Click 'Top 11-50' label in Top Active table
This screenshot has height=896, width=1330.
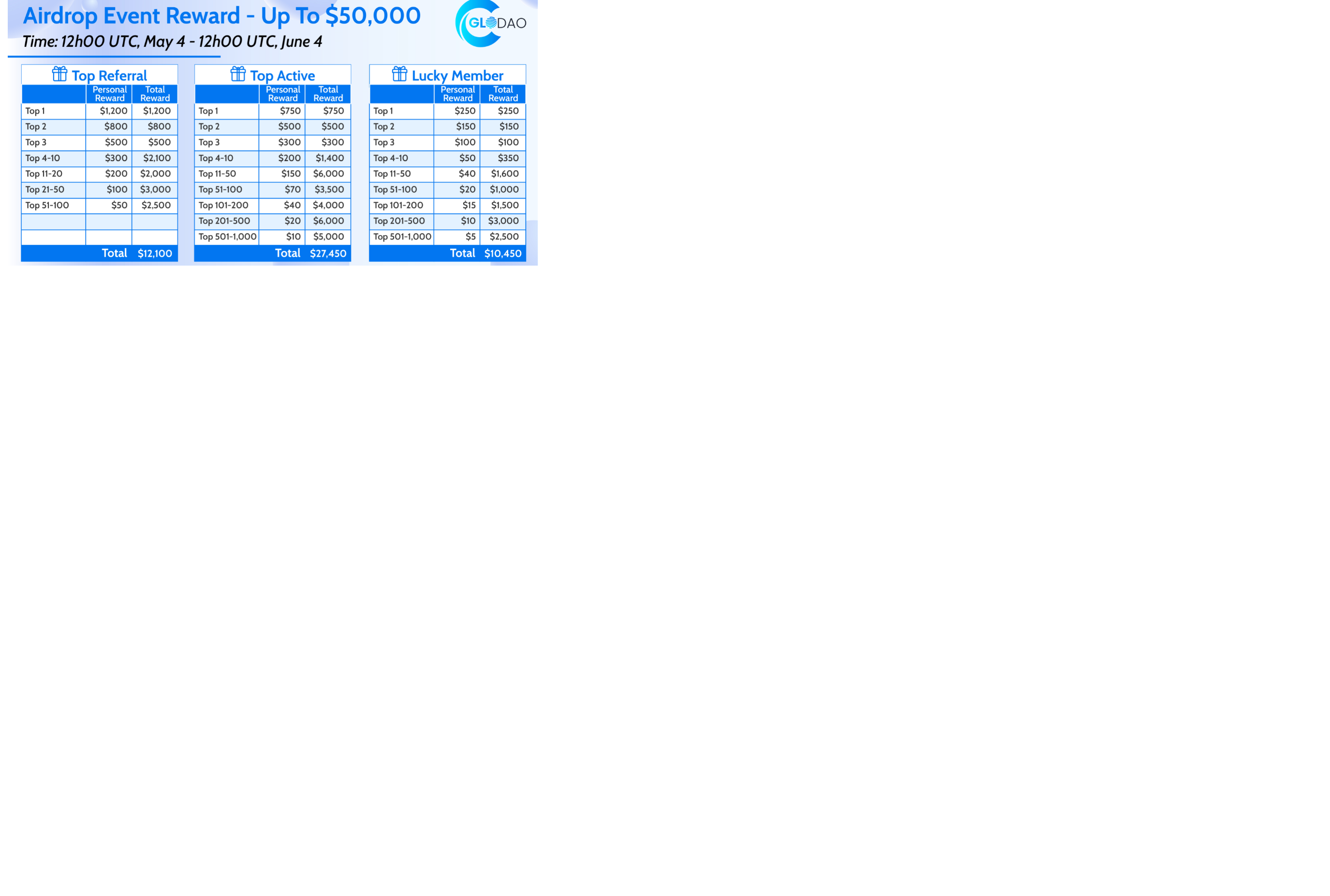pos(217,174)
